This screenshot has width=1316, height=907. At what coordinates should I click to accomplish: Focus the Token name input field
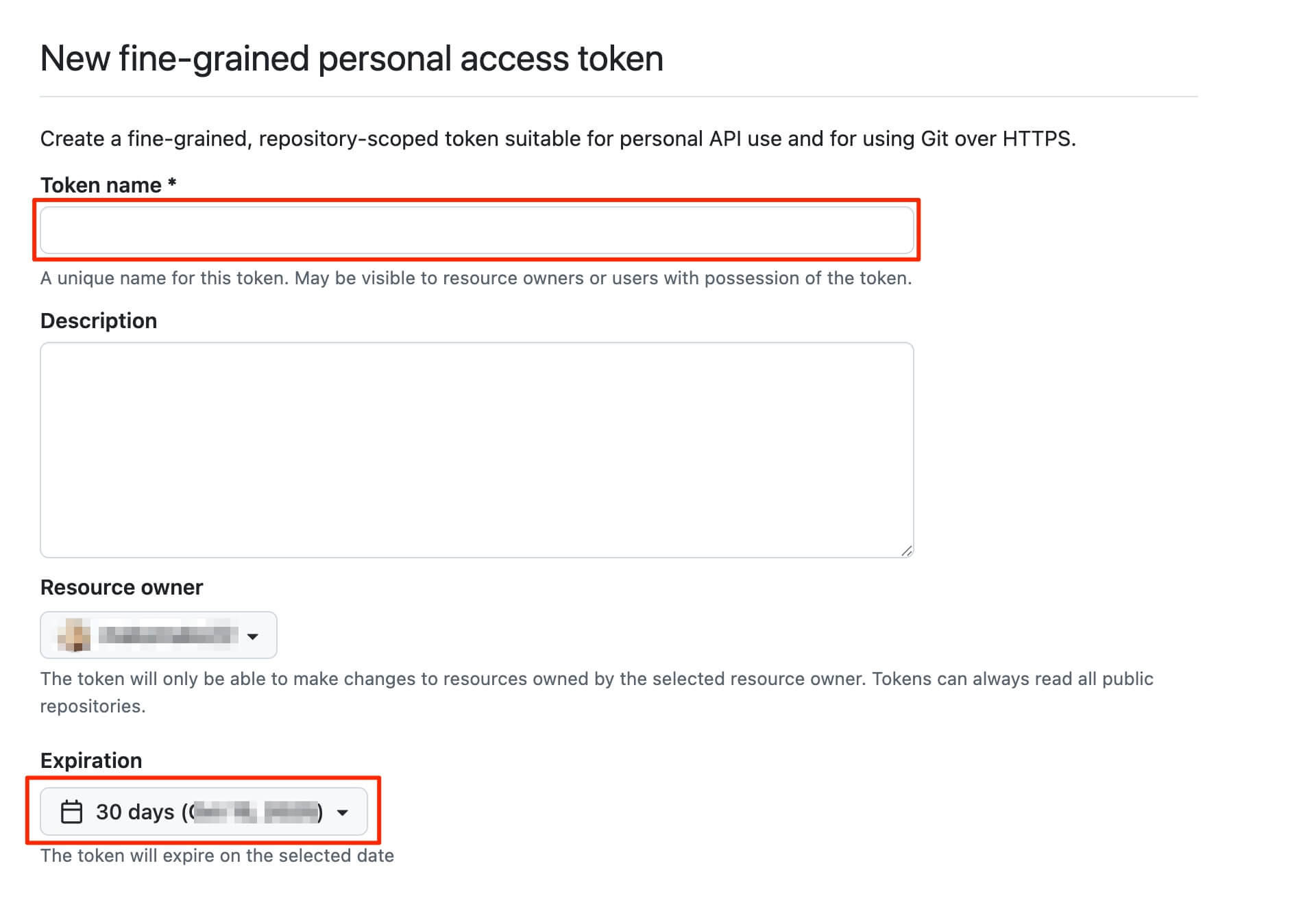point(476,230)
